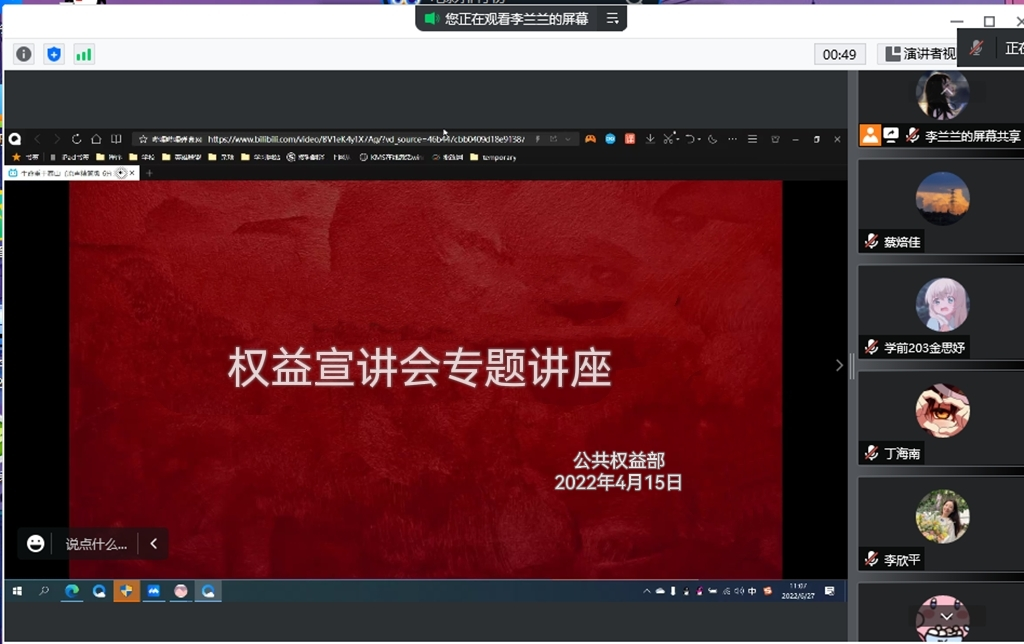Expand more participants with the down chevron

pyautogui.click(x=946, y=616)
